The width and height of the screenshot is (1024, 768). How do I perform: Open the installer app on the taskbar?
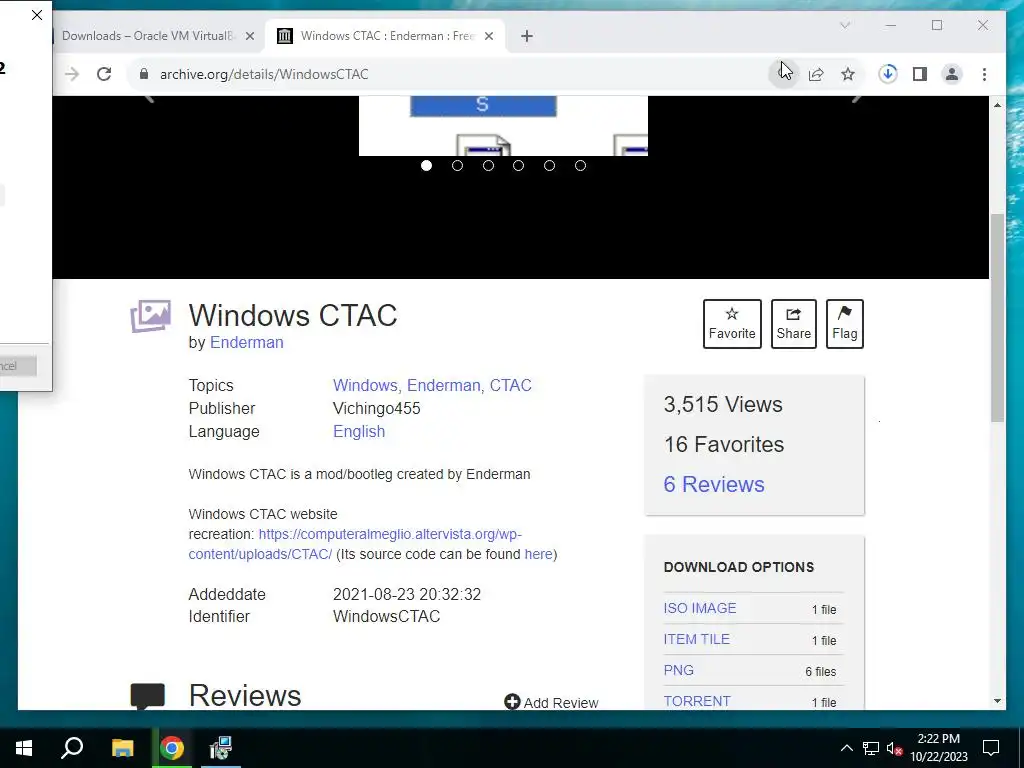(221, 748)
